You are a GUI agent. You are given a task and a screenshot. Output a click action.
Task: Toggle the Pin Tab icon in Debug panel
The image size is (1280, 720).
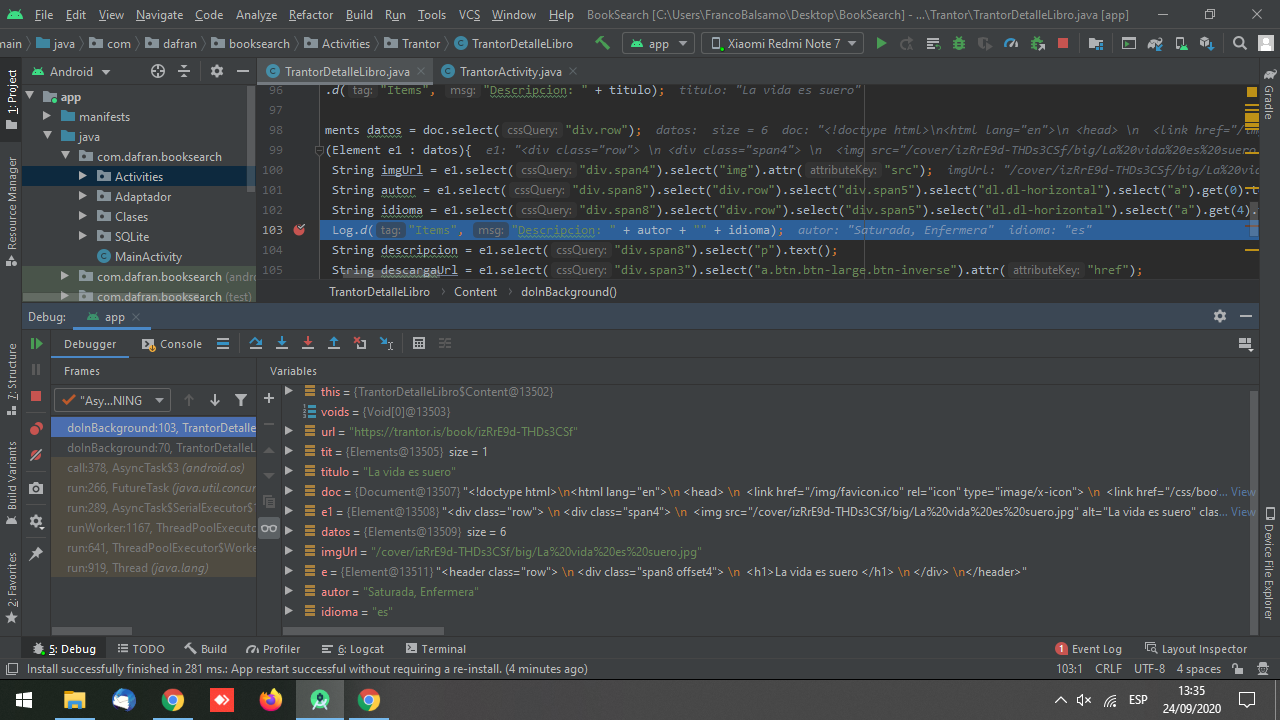point(36,553)
